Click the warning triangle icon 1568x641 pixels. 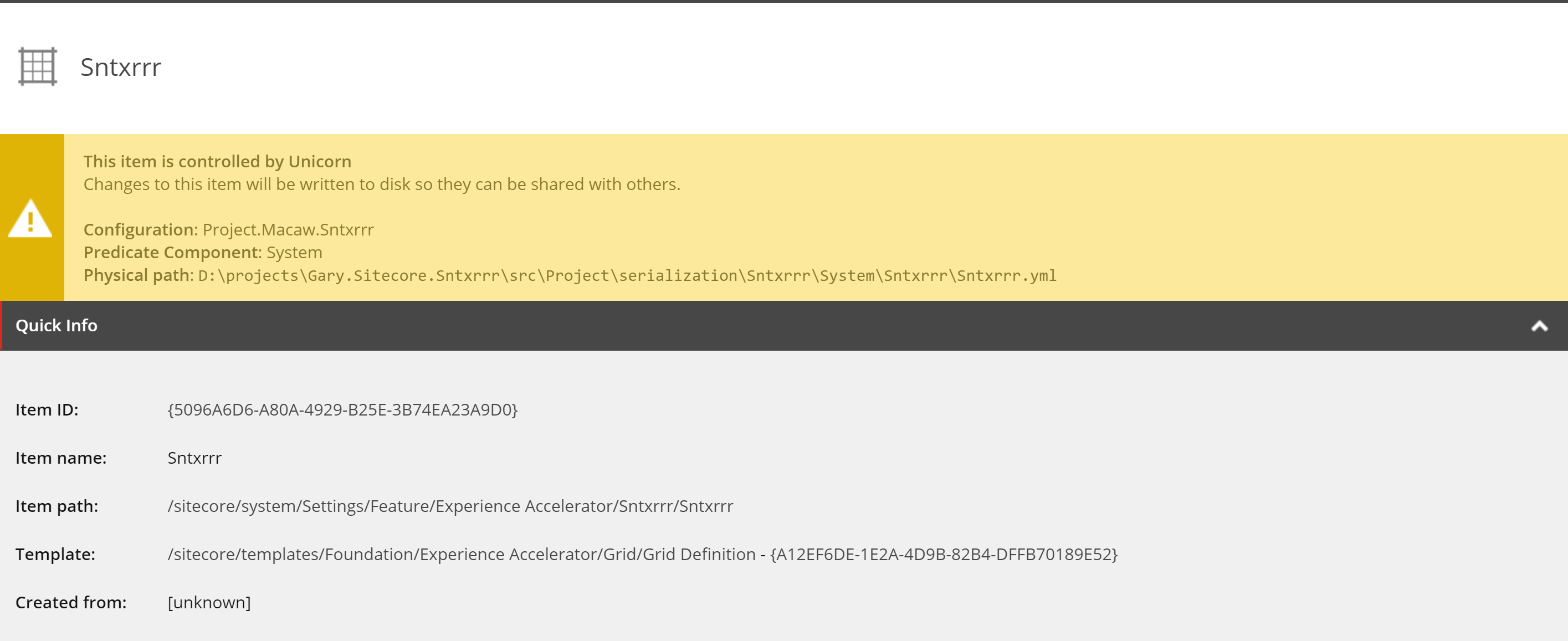click(x=30, y=218)
